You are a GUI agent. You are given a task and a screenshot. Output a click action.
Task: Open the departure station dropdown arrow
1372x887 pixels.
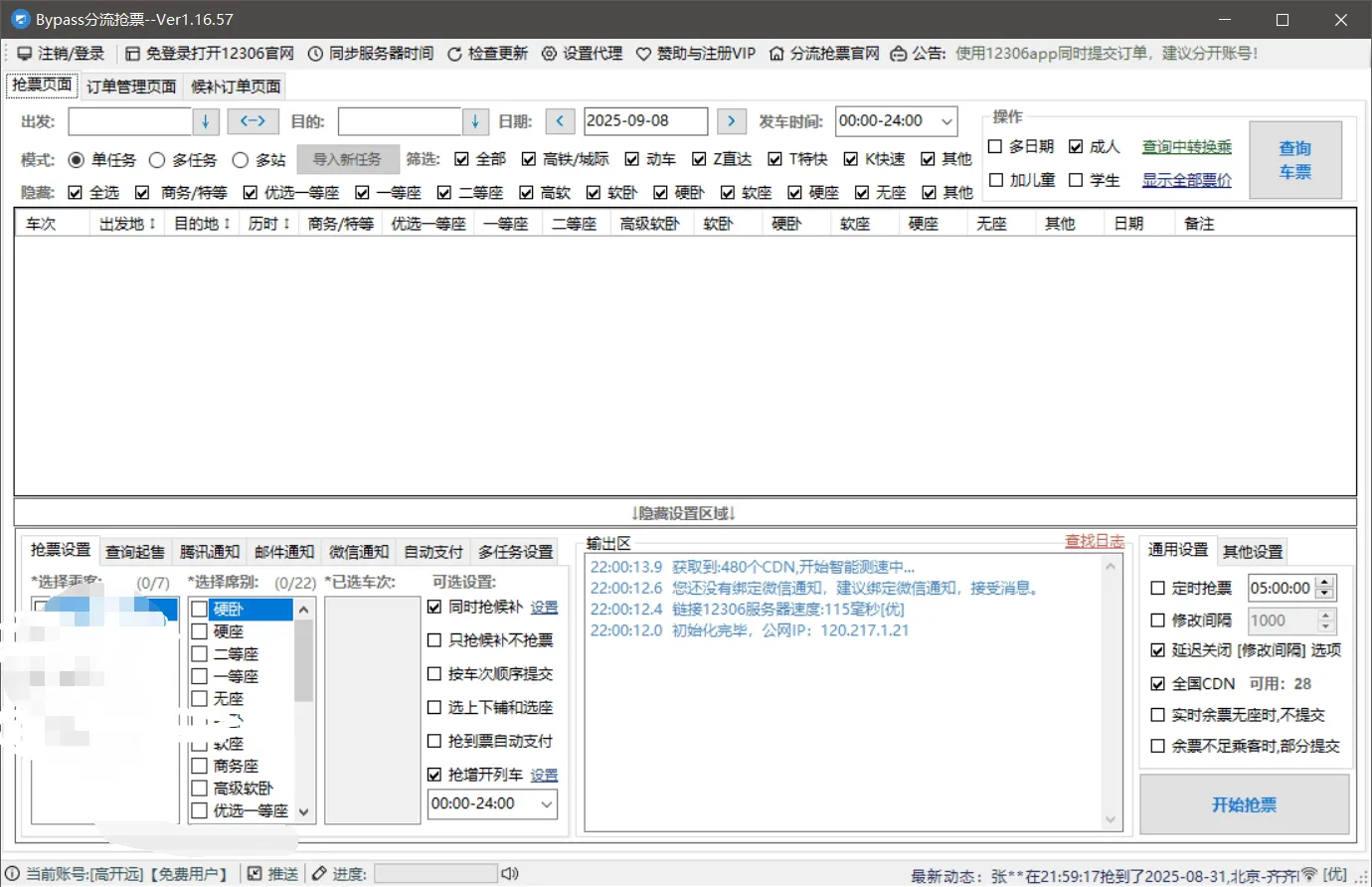click(205, 120)
